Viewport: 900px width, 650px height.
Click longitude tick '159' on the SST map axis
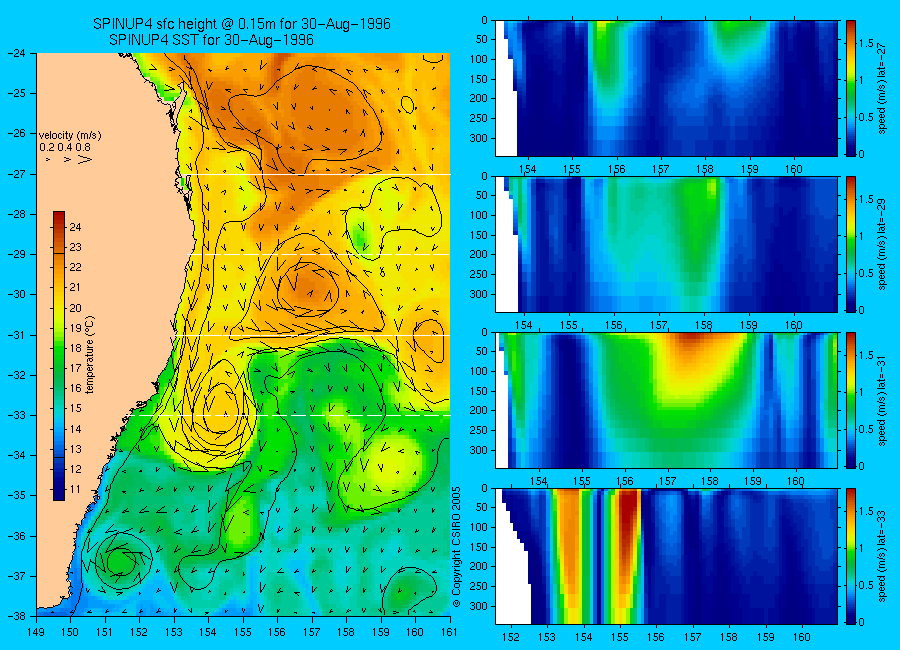click(381, 633)
